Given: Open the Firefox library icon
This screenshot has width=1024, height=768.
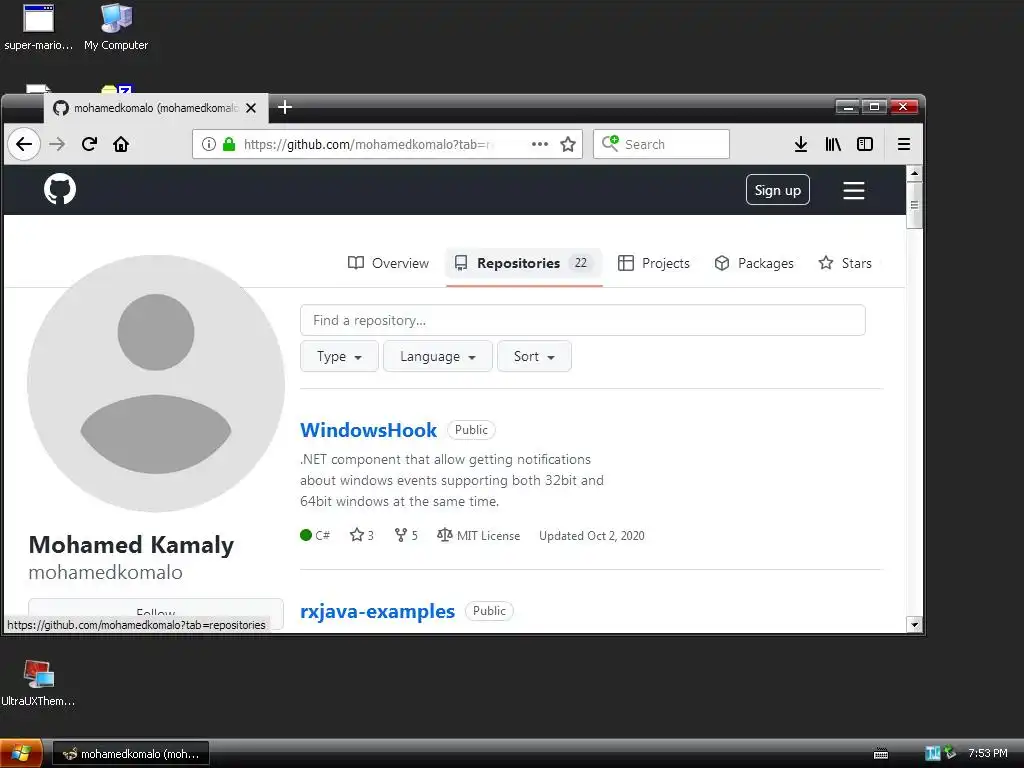Looking at the screenshot, I should click(833, 144).
